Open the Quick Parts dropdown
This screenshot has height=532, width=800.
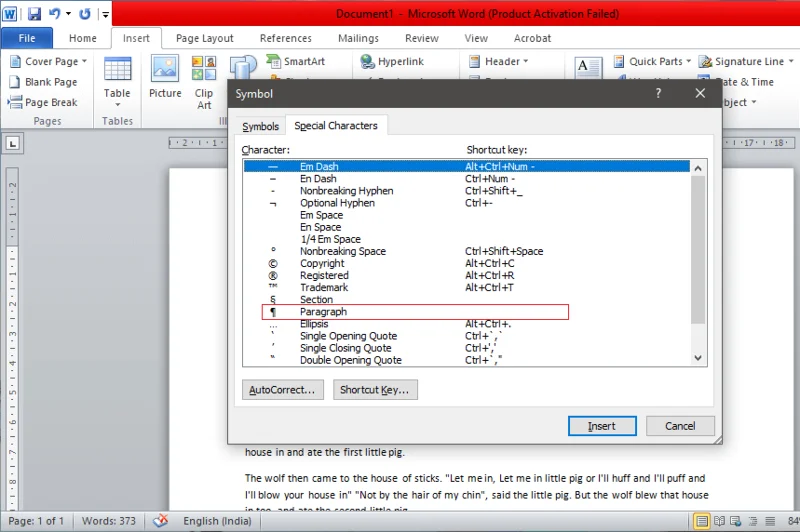[x=652, y=61]
